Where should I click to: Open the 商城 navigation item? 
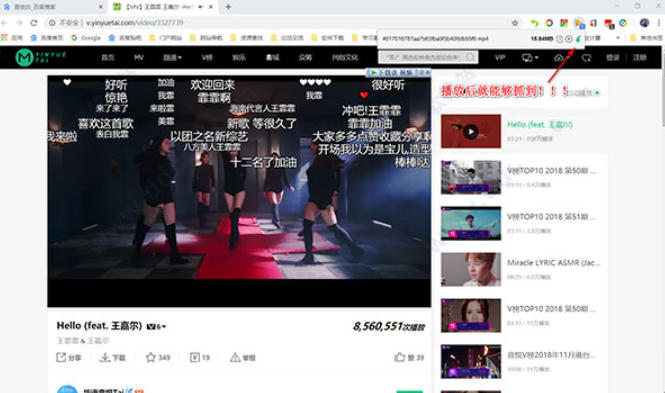coord(272,57)
